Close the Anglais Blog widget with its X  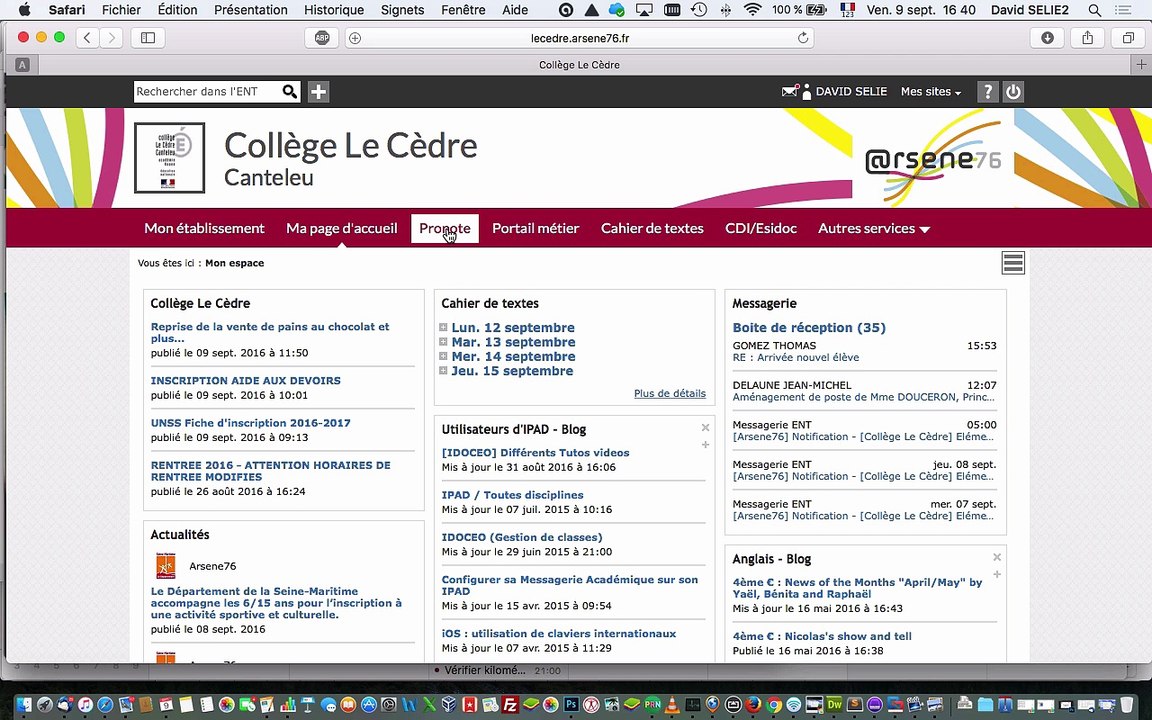coord(997,557)
